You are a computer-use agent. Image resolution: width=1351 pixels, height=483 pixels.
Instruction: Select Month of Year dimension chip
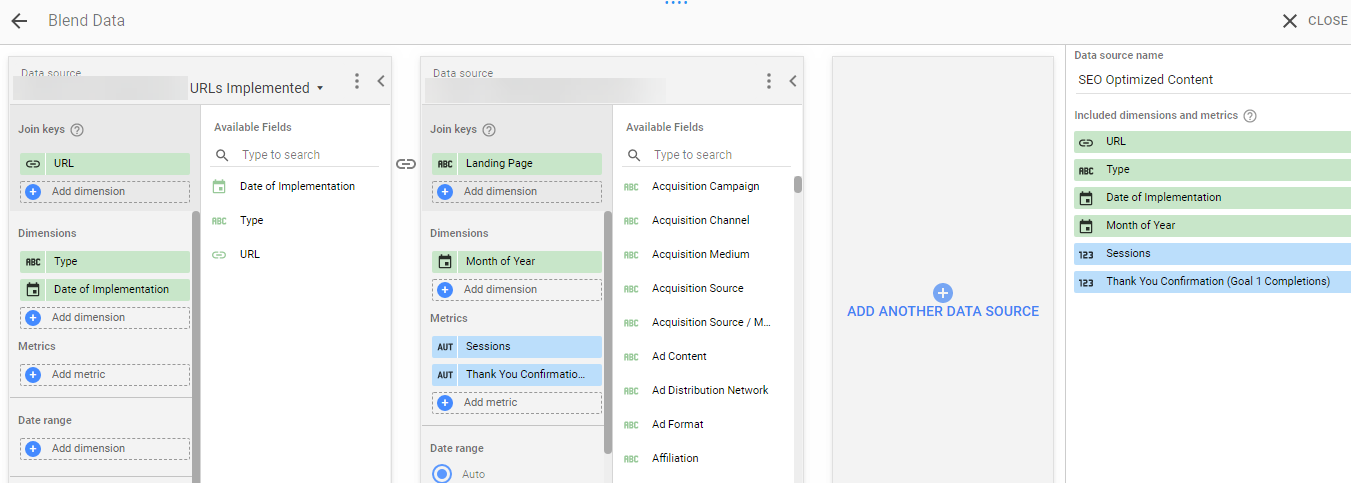tap(517, 262)
